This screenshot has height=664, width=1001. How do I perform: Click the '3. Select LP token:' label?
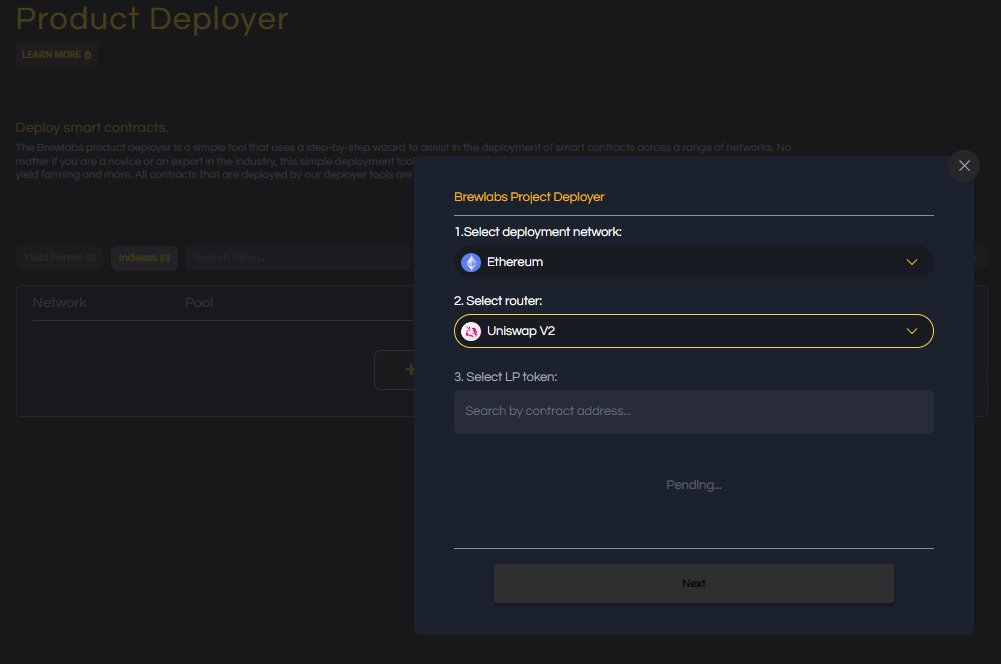click(x=505, y=377)
